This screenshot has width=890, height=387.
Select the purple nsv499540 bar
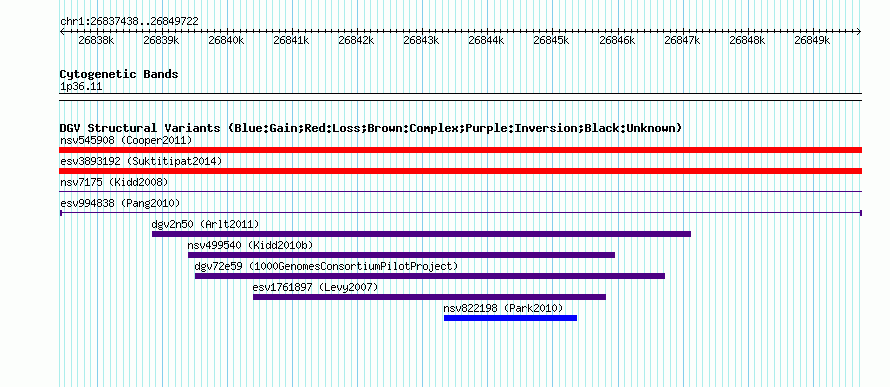[401, 255]
